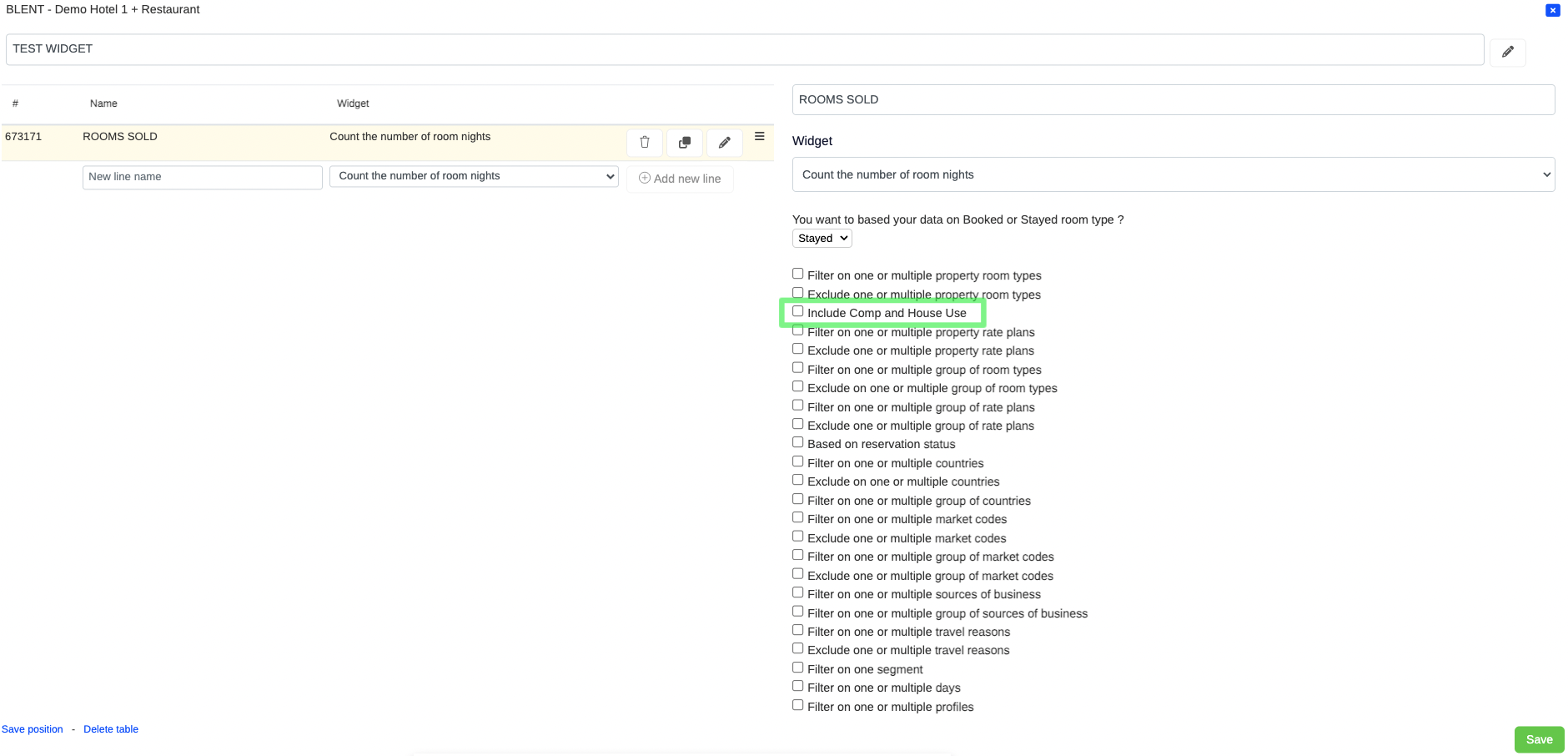Click the pencil edit icon in ROOMS SOLD row
Viewport: 1568px width, 756px height.
724,143
